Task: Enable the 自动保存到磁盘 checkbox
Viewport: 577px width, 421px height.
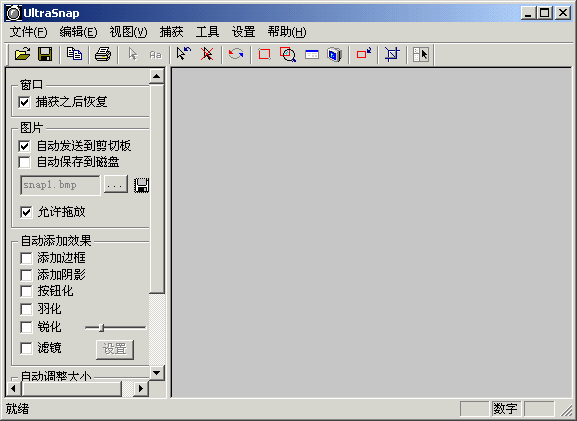Action: pos(24,162)
